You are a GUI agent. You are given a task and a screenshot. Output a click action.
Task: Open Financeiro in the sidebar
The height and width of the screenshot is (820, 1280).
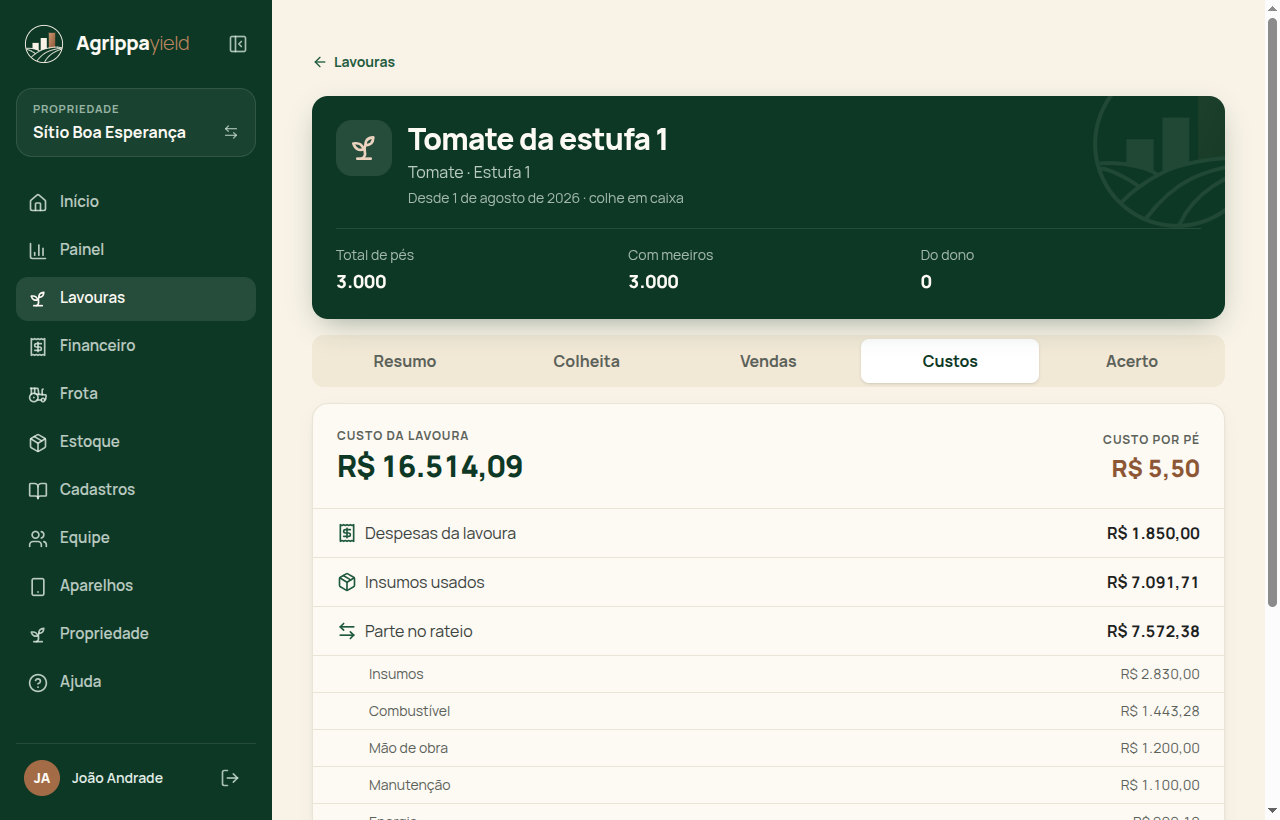pyautogui.click(x=136, y=346)
